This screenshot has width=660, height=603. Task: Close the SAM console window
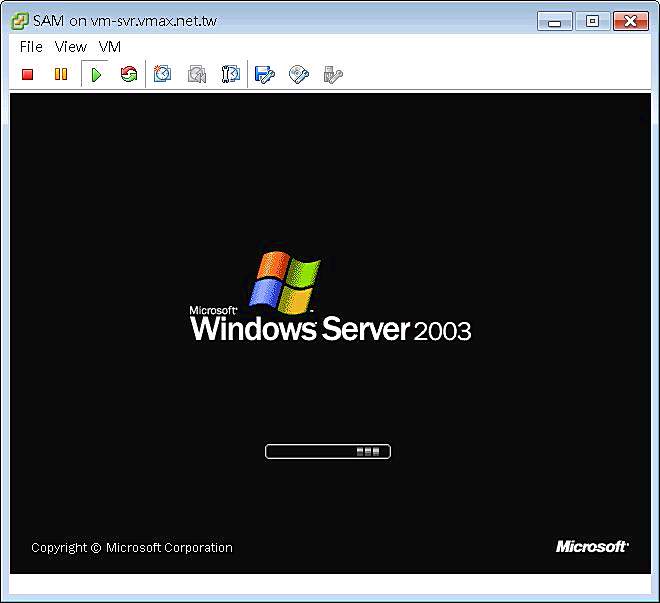tap(631, 21)
